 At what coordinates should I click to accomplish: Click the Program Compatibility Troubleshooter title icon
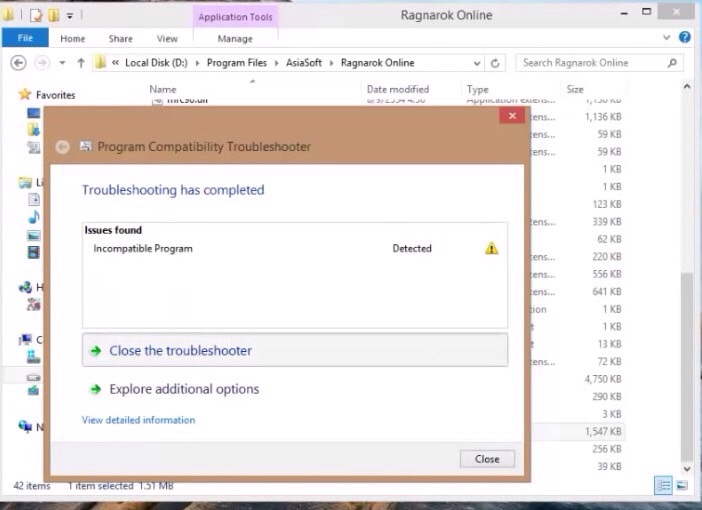point(86,146)
